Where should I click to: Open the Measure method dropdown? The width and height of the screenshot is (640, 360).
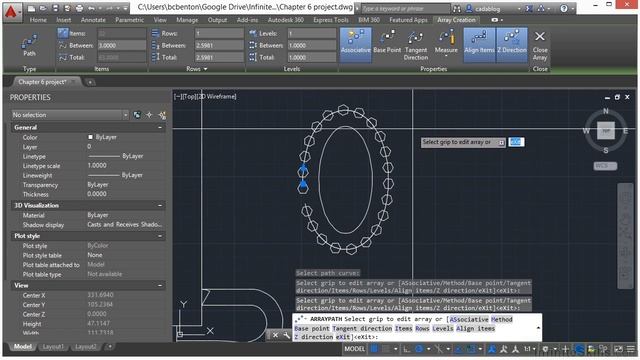click(446, 56)
